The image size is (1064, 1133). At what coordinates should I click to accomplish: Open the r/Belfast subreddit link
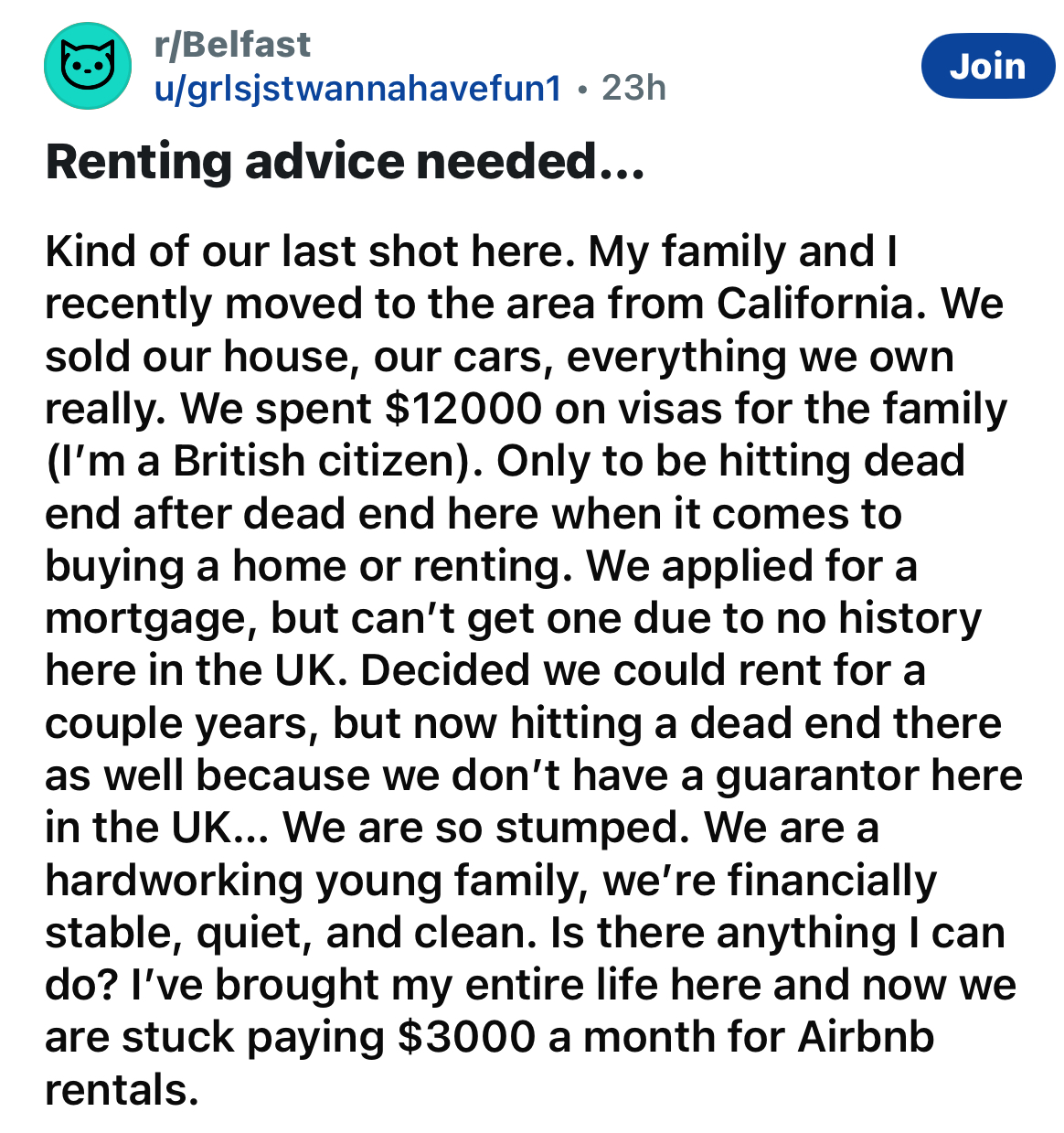[x=232, y=44]
